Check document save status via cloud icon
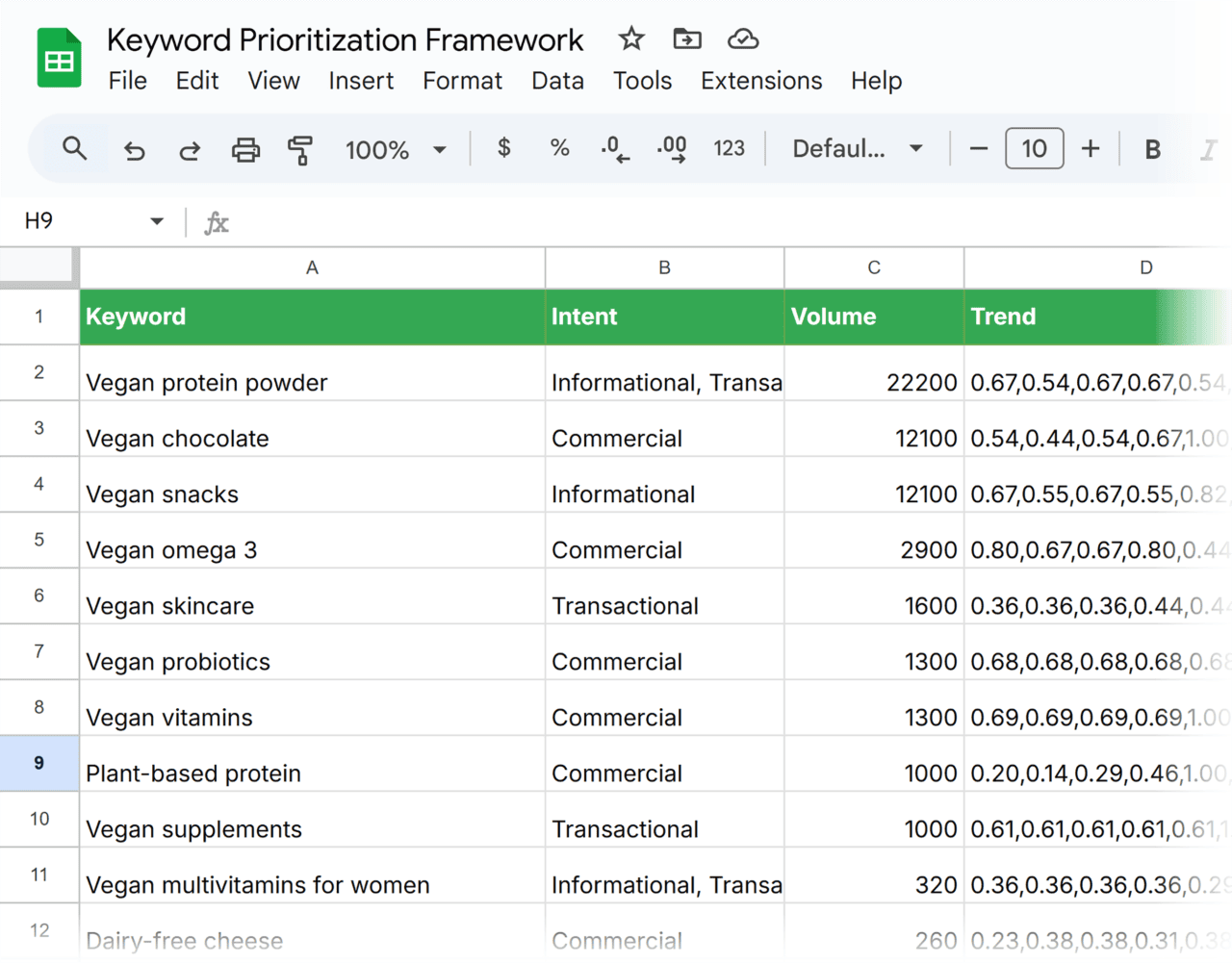The height and width of the screenshot is (963, 1232). pyautogui.click(x=742, y=38)
